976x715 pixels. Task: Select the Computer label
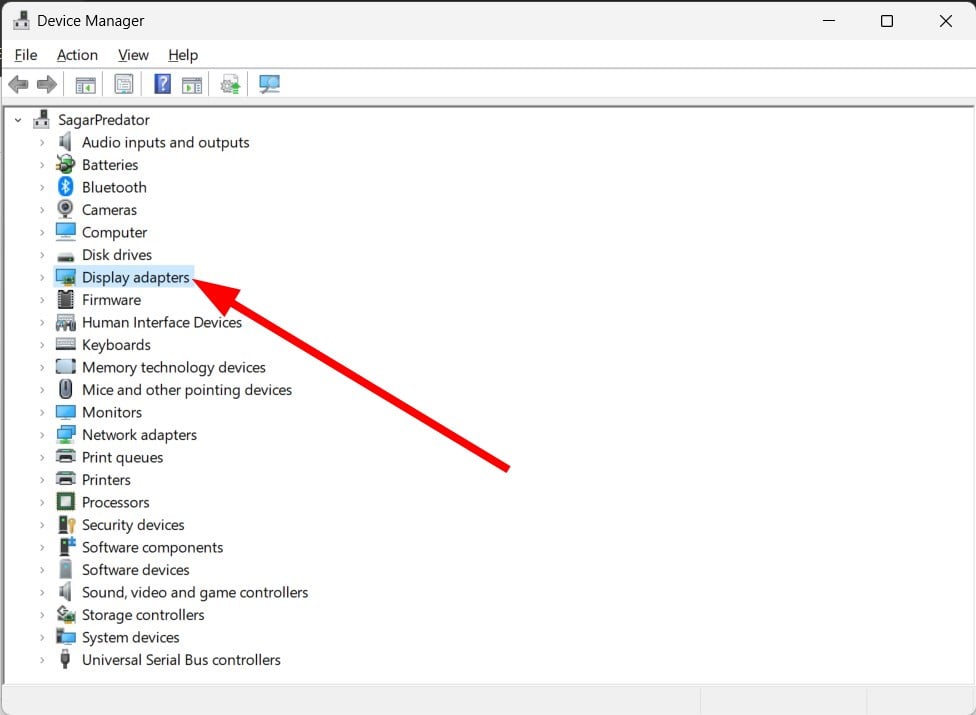[x=115, y=232]
